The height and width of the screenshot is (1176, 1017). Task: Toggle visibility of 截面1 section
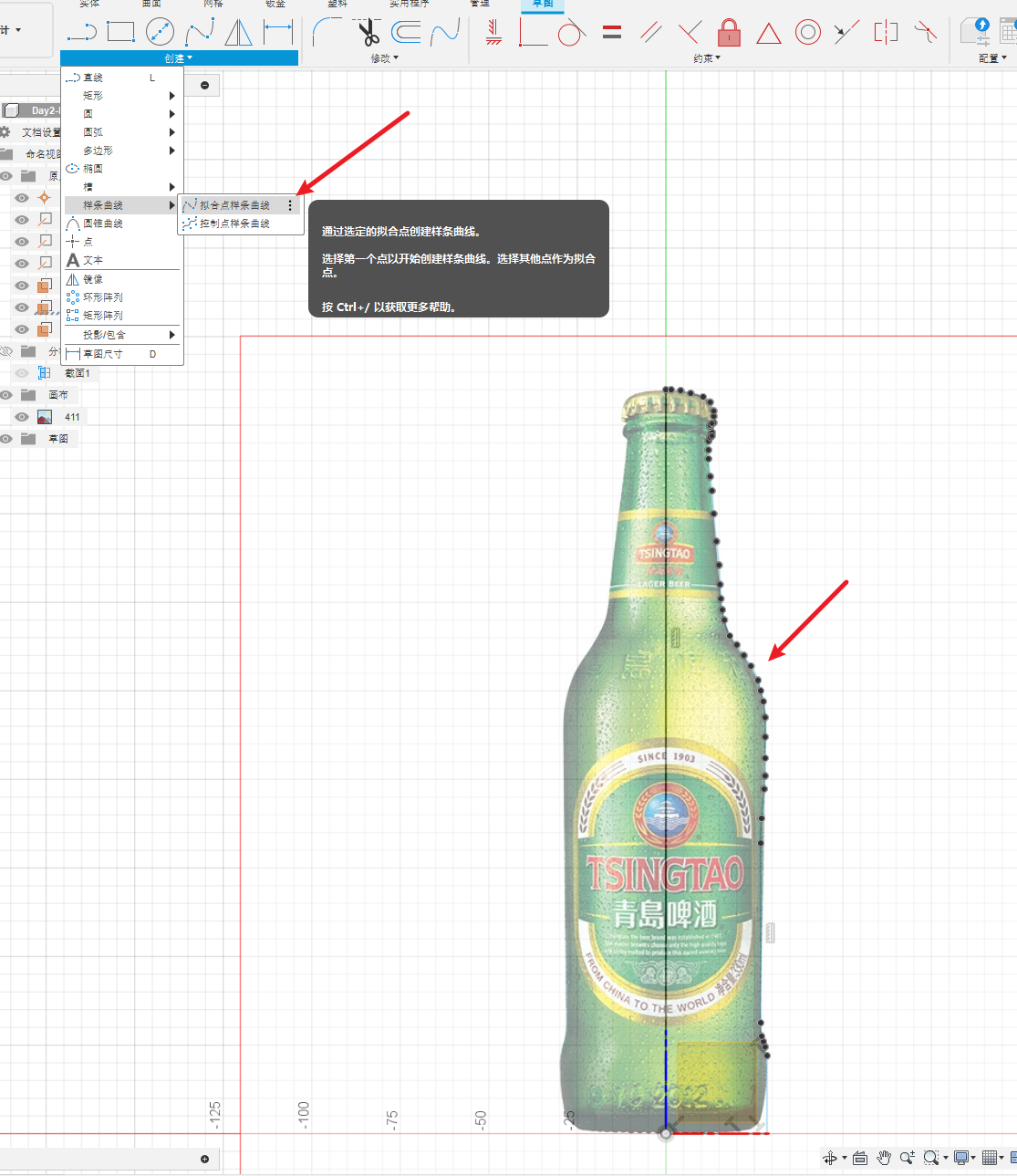(22, 373)
